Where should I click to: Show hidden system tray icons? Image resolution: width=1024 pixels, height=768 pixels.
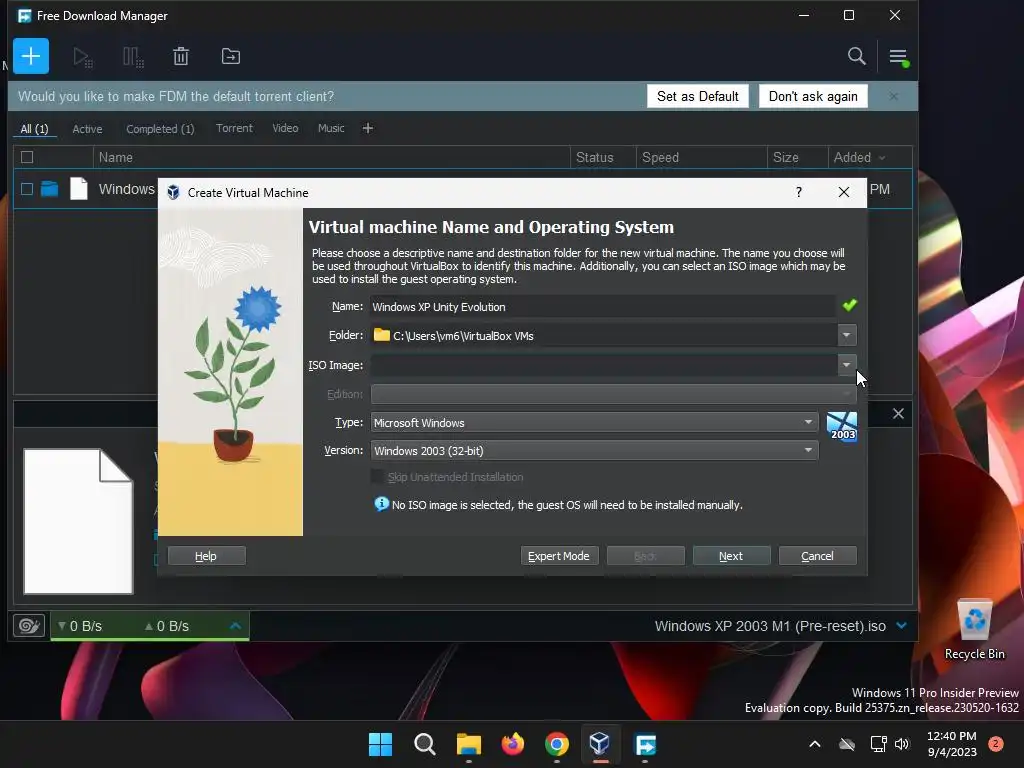coord(815,744)
